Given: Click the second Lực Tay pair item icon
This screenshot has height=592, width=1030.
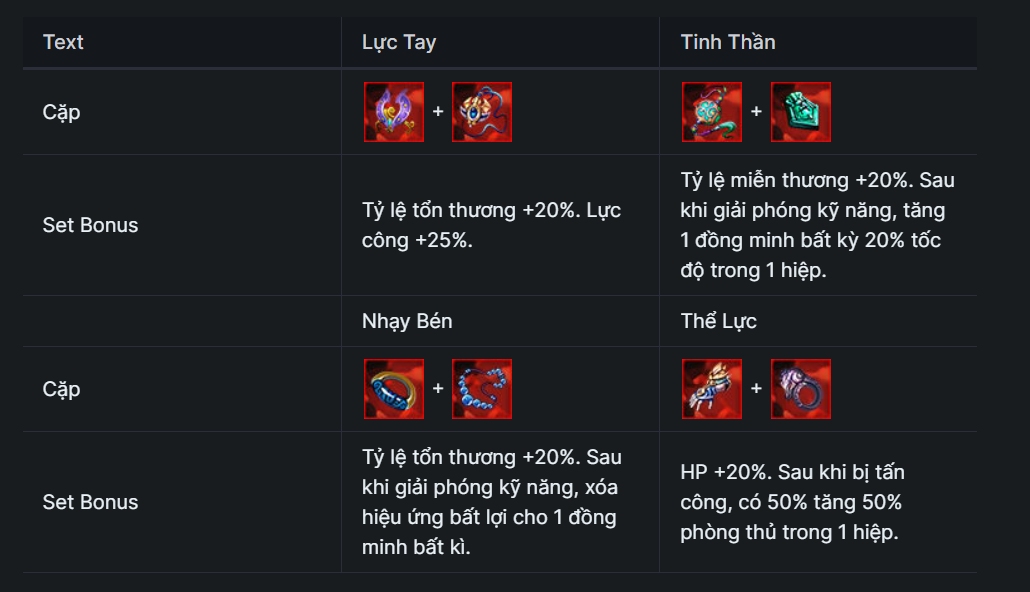Looking at the screenshot, I should click(482, 112).
